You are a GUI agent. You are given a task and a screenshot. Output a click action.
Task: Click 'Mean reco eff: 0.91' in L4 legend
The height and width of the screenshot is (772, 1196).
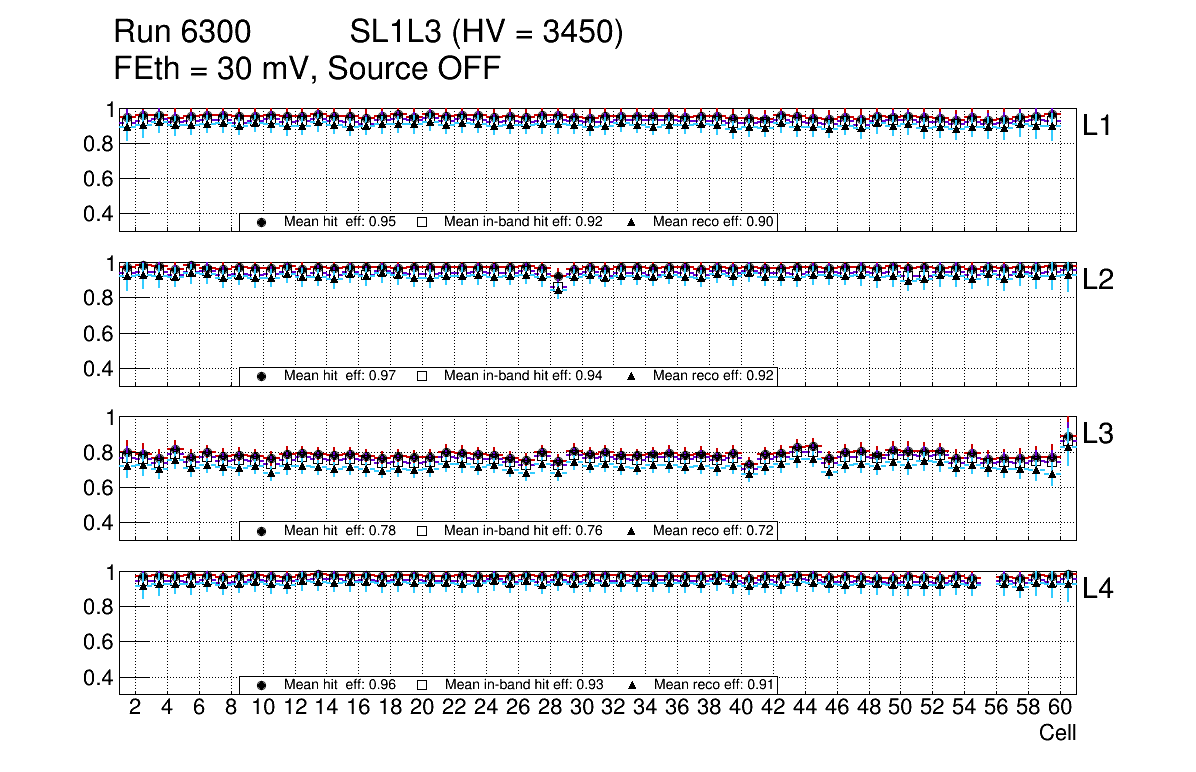tap(714, 685)
